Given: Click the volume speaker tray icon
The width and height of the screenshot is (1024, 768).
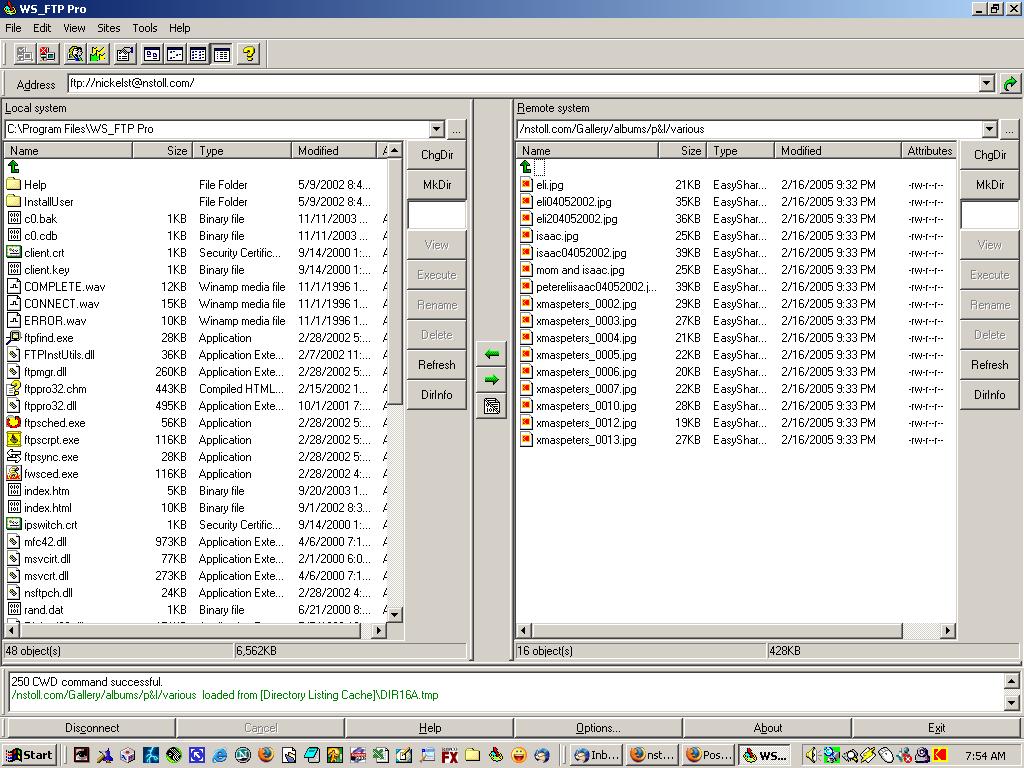Looking at the screenshot, I should coord(812,756).
